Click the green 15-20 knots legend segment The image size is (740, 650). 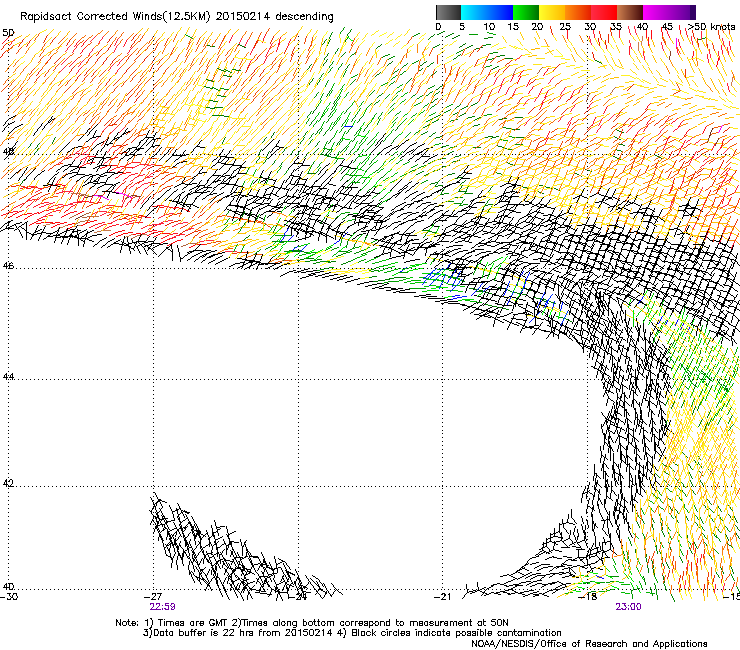[526, 12]
